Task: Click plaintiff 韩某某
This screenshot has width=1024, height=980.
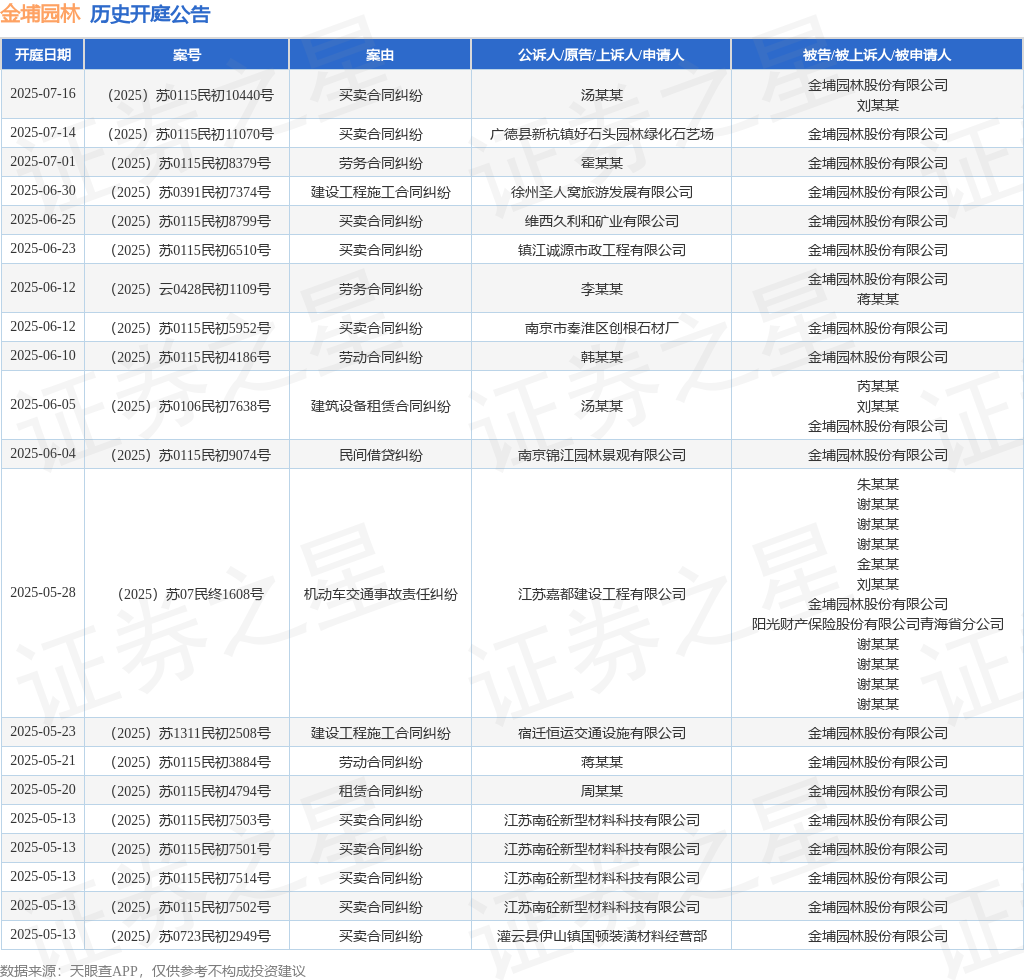Action: (601, 357)
